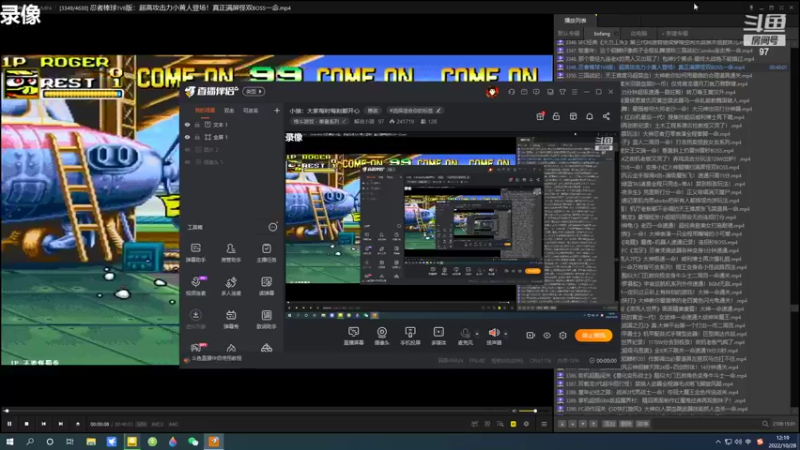Toggle the speaker 扬声器 mute icon
Image resolution: width=800 pixels, height=450 pixels.
point(493,333)
